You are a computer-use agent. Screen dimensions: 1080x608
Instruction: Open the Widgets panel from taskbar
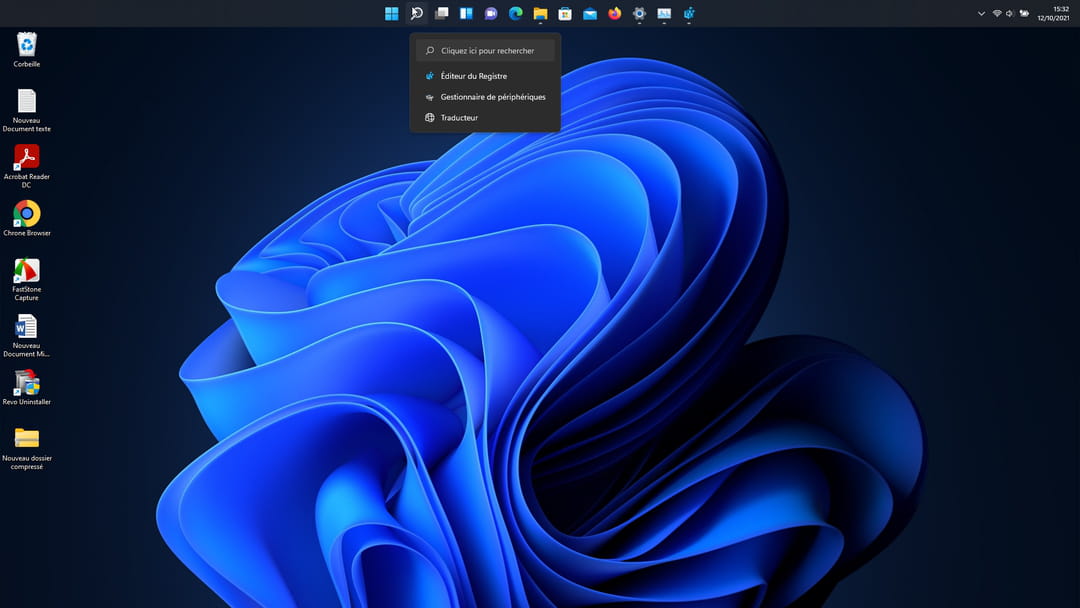click(466, 13)
